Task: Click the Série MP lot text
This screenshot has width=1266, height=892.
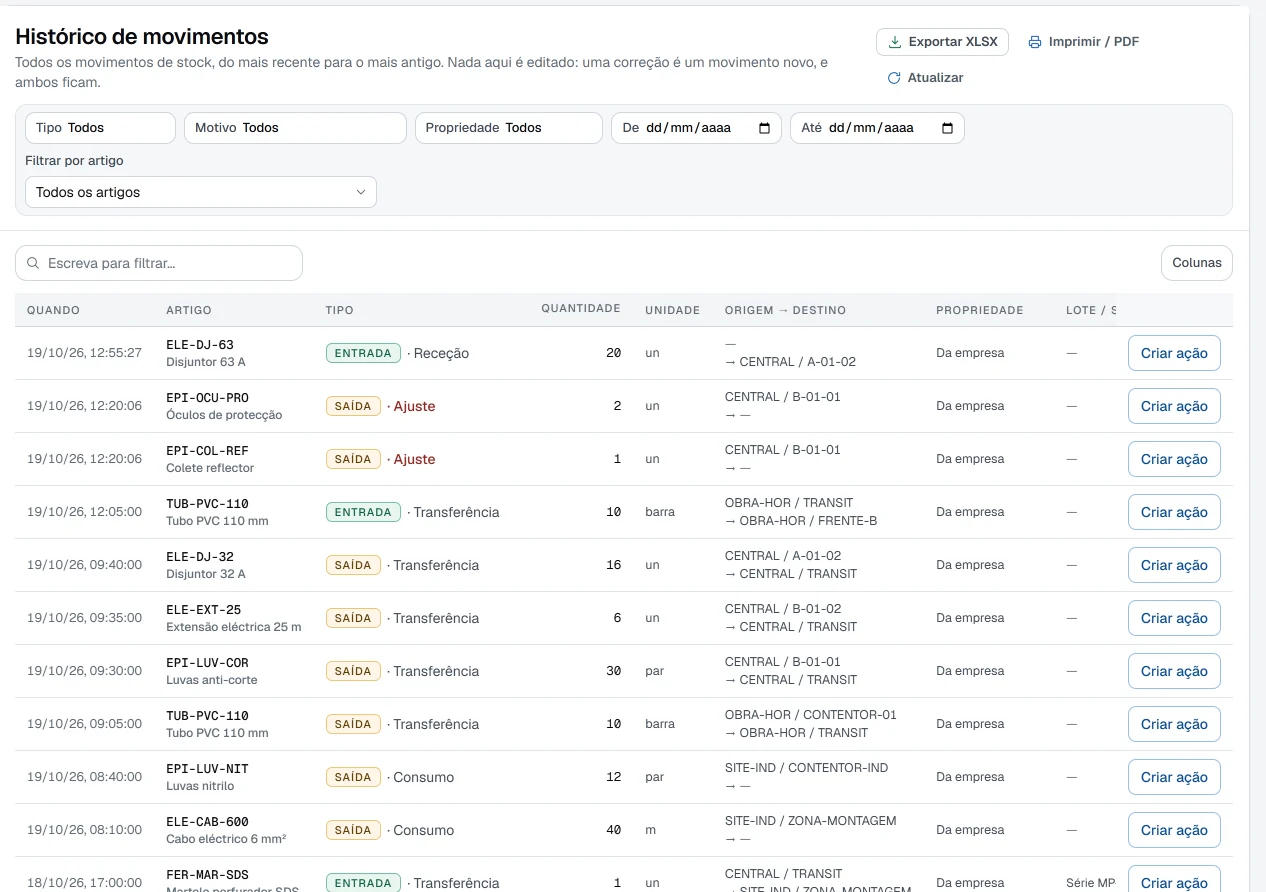Action: [1091, 883]
